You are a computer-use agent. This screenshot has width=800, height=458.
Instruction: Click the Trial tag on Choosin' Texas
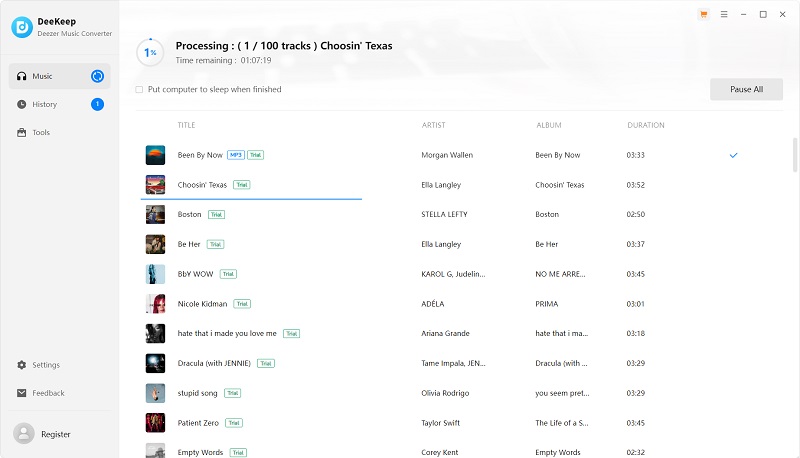coord(242,185)
